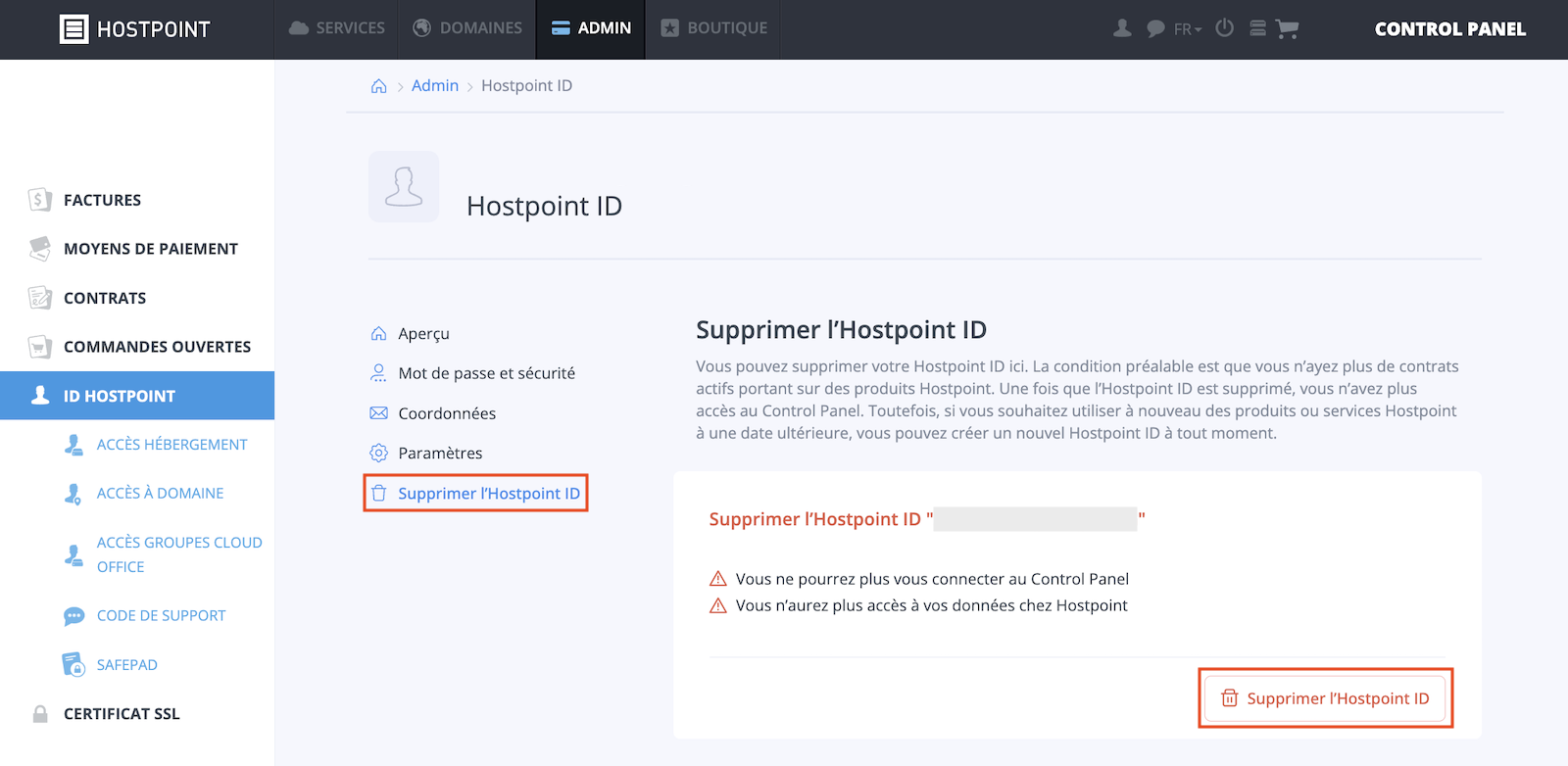The height and width of the screenshot is (766, 1568).
Task: Click the Aperçu house icon
Action: pos(378,333)
